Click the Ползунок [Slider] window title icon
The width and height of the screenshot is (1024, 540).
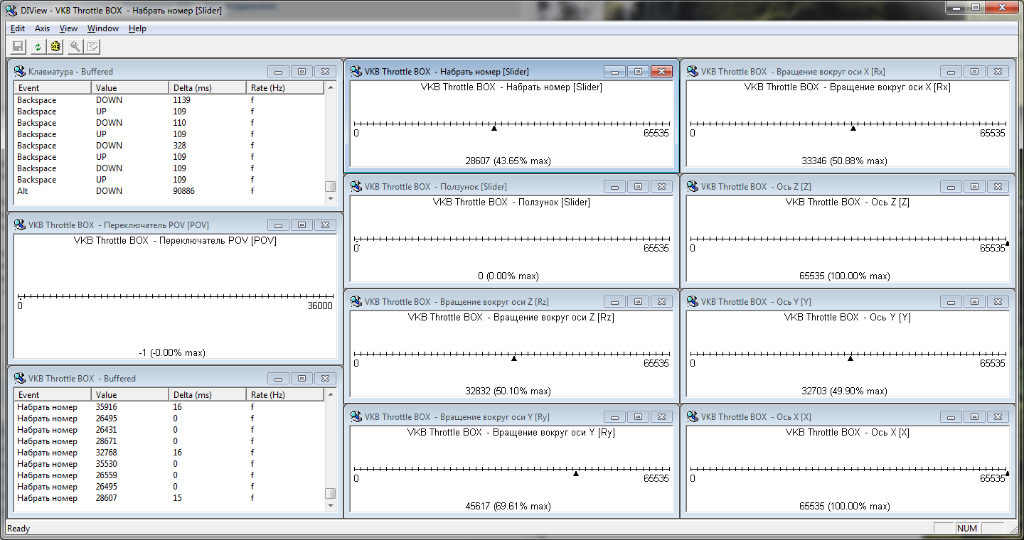(x=357, y=186)
